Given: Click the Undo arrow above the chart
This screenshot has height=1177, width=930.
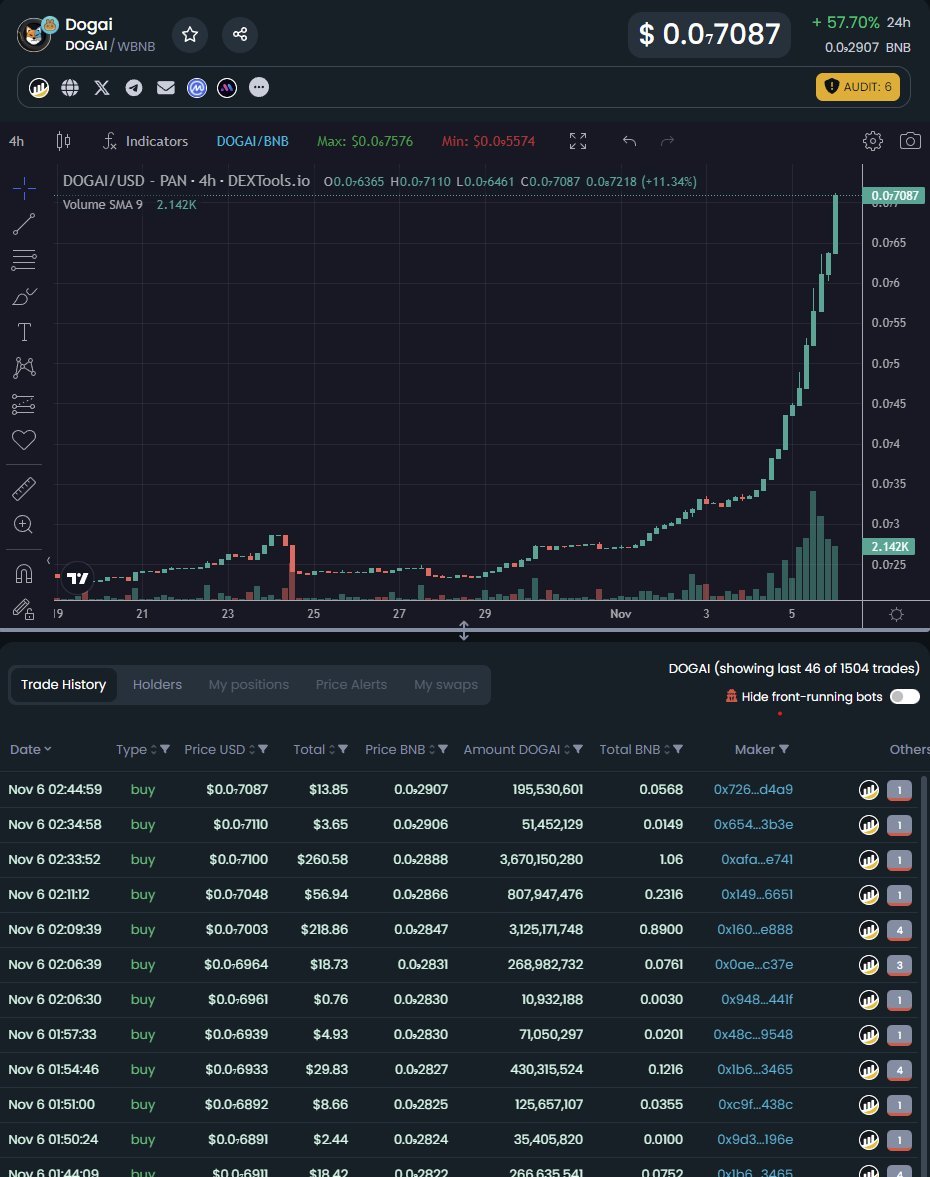Looking at the screenshot, I should tap(629, 141).
